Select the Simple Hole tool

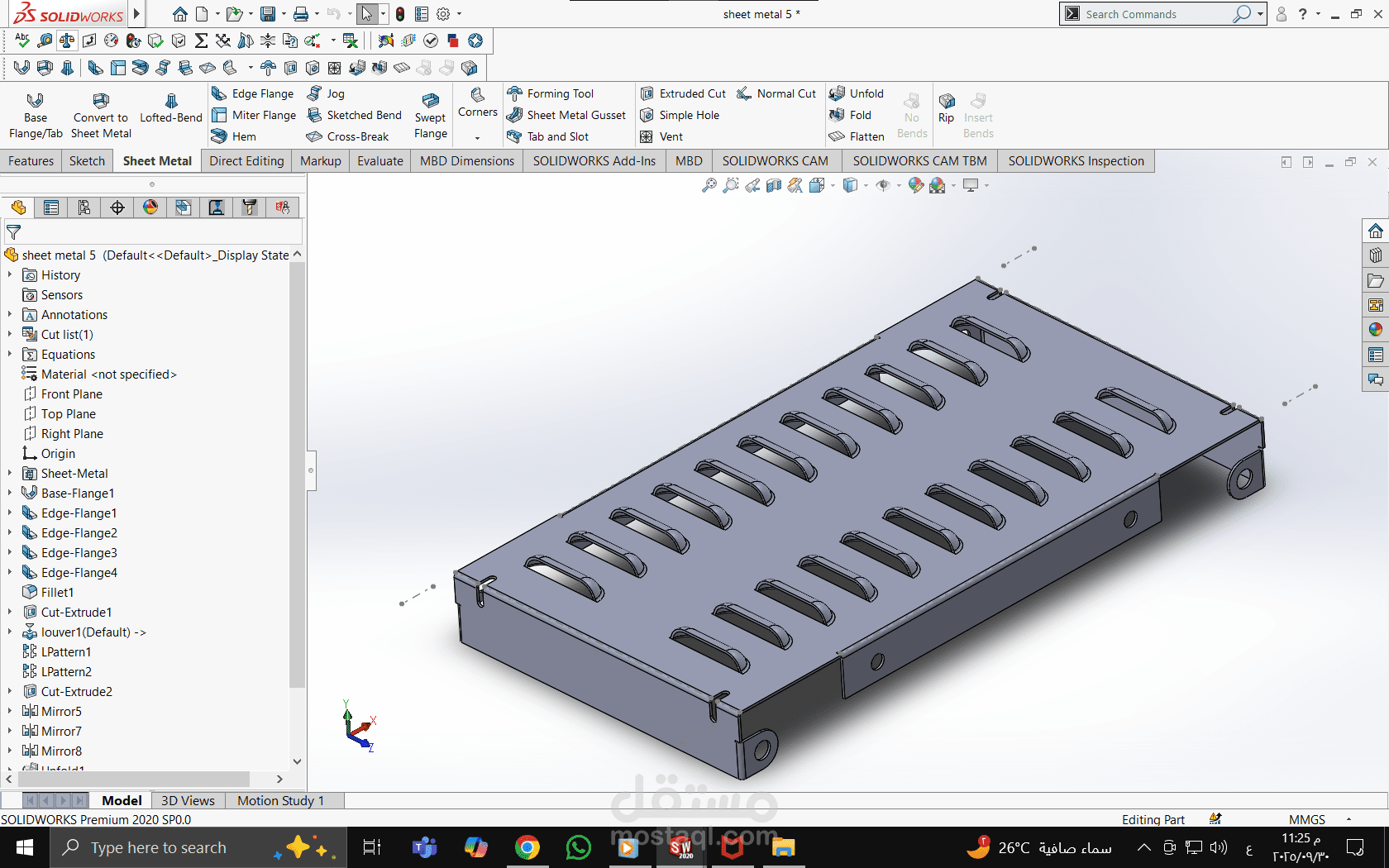[680, 115]
